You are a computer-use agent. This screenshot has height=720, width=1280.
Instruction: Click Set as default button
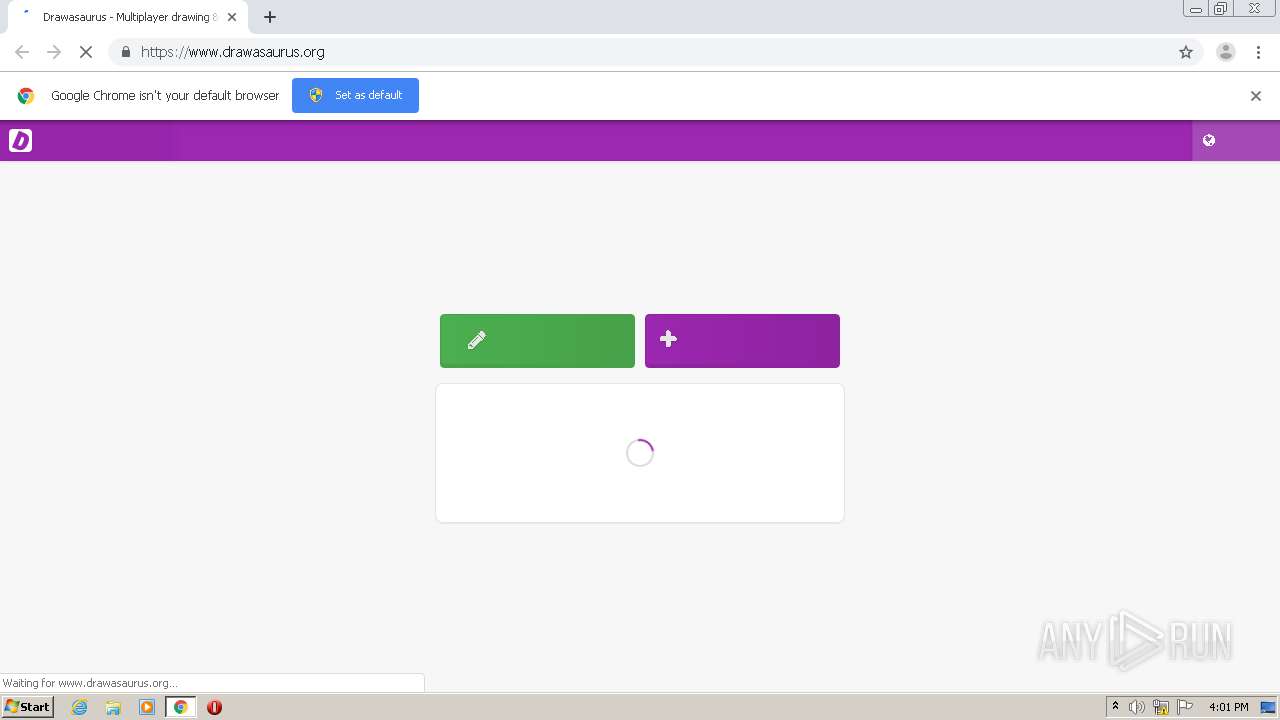click(355, 95)
